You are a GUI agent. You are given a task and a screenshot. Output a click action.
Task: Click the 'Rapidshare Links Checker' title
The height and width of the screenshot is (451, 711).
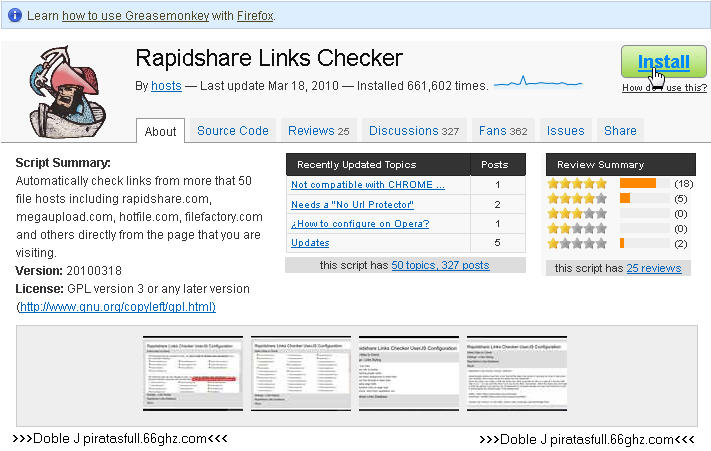(x=269, y=58)
